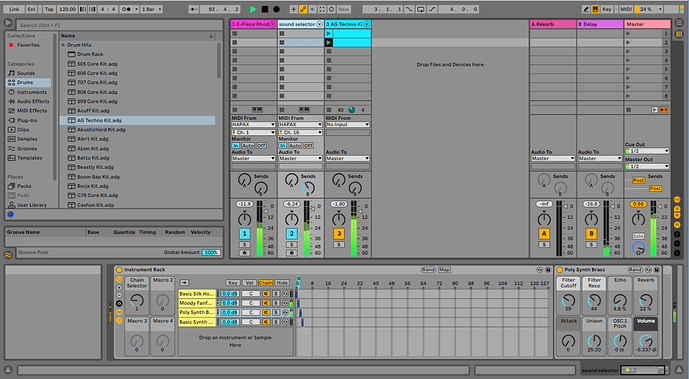The image size is (689, 379).
Task: Click the Map button on Instrument Rack
Action: (444, 270)
